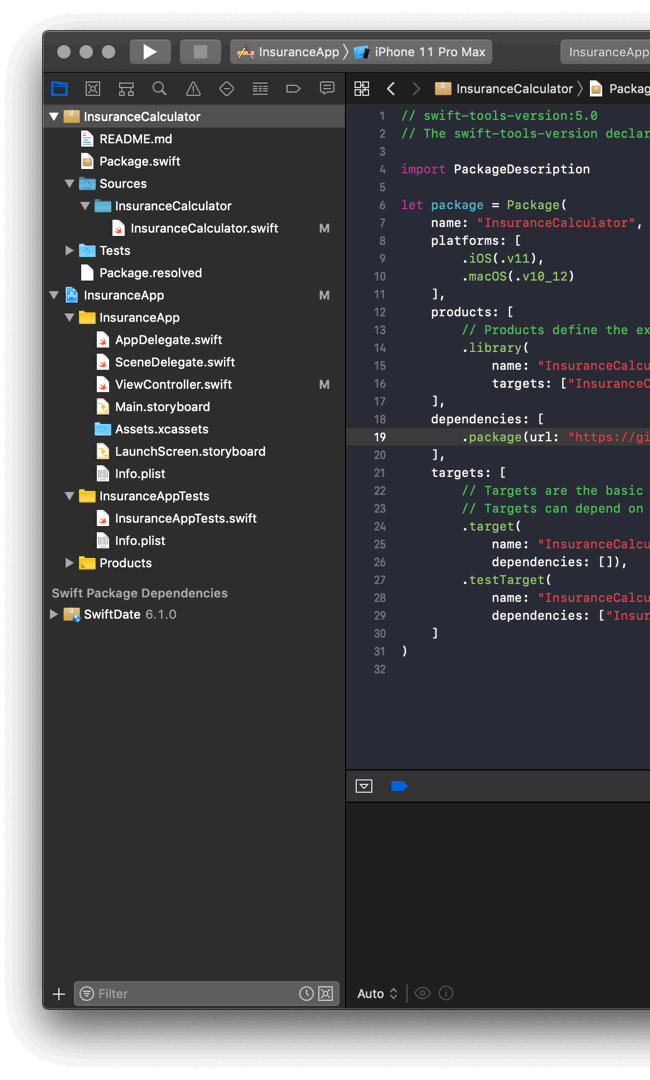Viewport: 650px width, 1080px height.
Task: Show the Project navigator folder icon
Action: [x=60, y=88]
